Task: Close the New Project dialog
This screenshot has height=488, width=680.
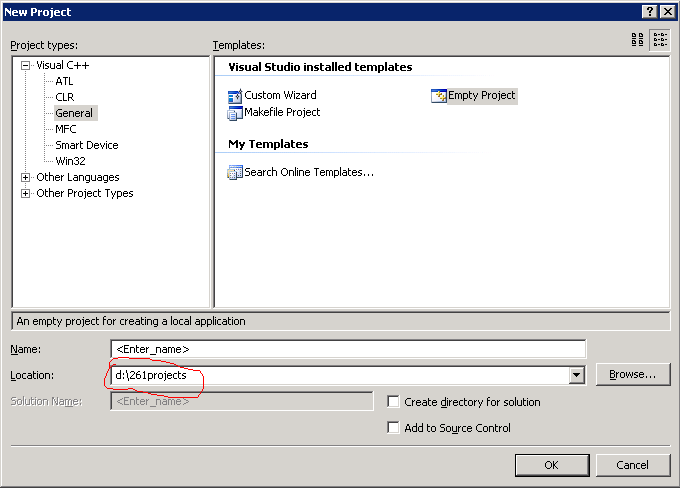Action: coord(667,12)
